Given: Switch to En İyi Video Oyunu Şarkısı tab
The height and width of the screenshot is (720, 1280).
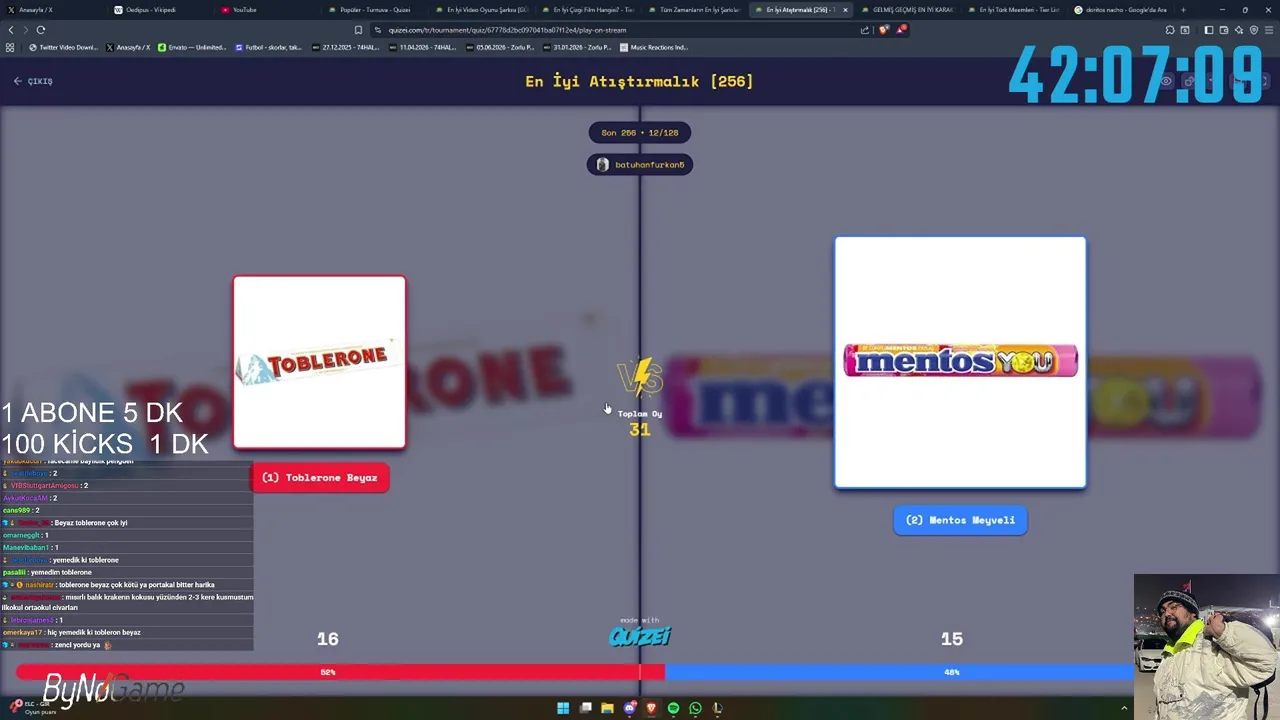Looking at the screenshot, I should point(481,10).
